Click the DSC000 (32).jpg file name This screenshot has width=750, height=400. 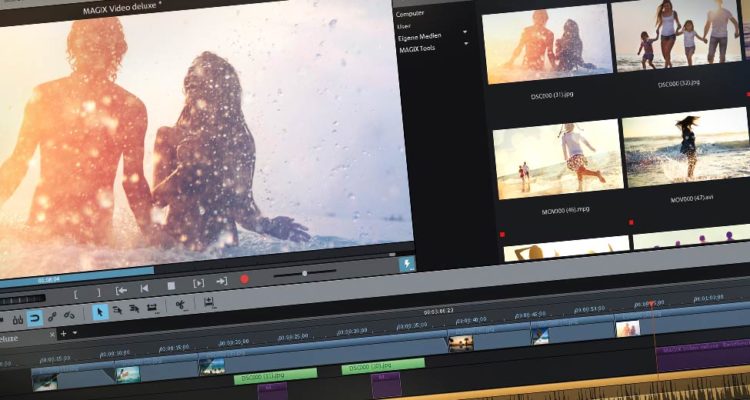(679, 84)
